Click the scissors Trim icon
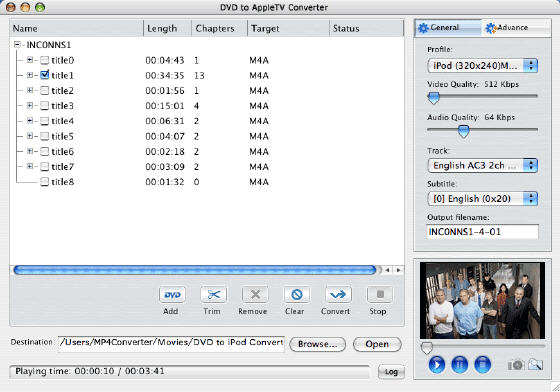The height and width of the screenshot is (392, 560). [213, 295]
